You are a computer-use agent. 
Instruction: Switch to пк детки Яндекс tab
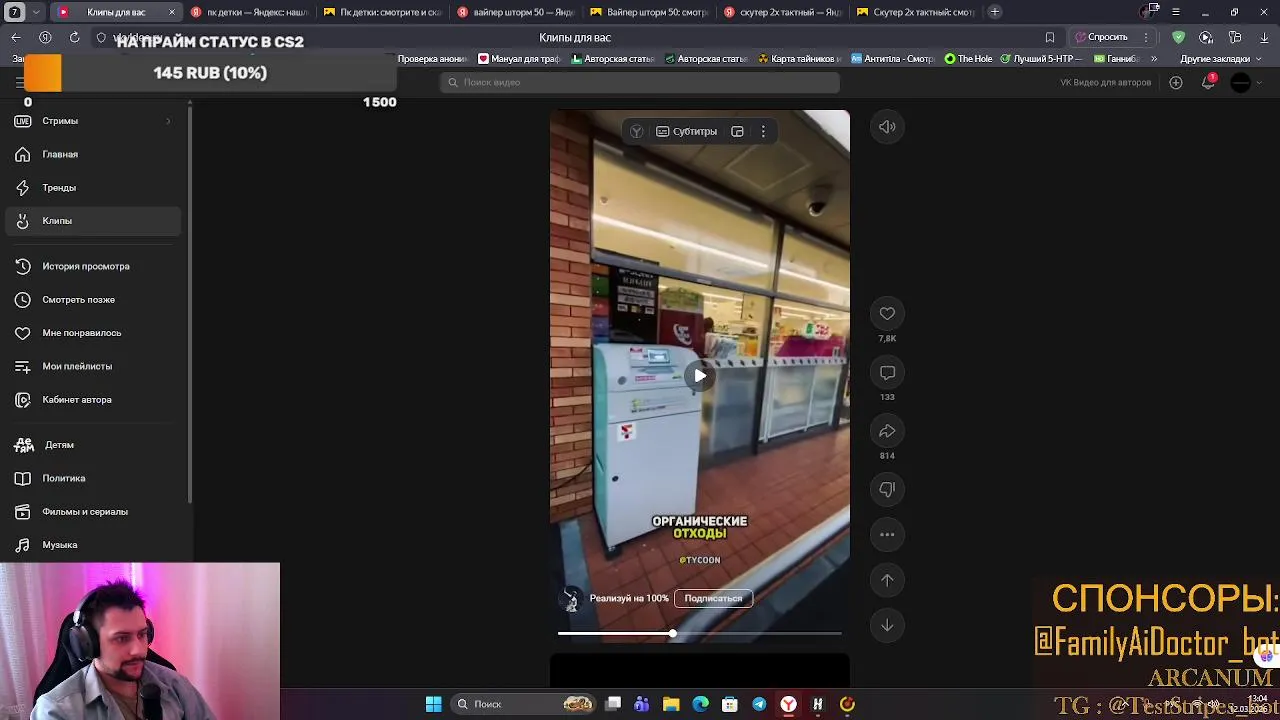click(250, 12)
